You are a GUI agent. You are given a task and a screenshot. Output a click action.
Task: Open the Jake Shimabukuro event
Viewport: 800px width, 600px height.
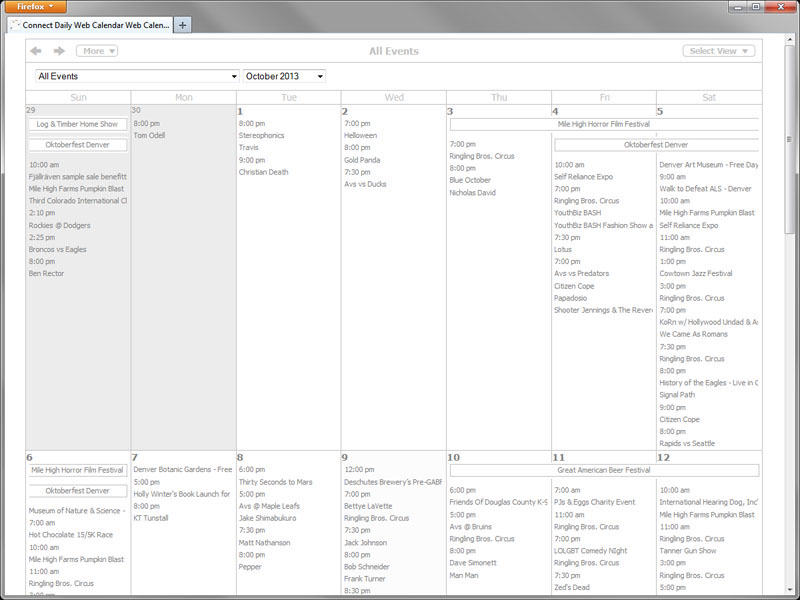pos(267,518)
